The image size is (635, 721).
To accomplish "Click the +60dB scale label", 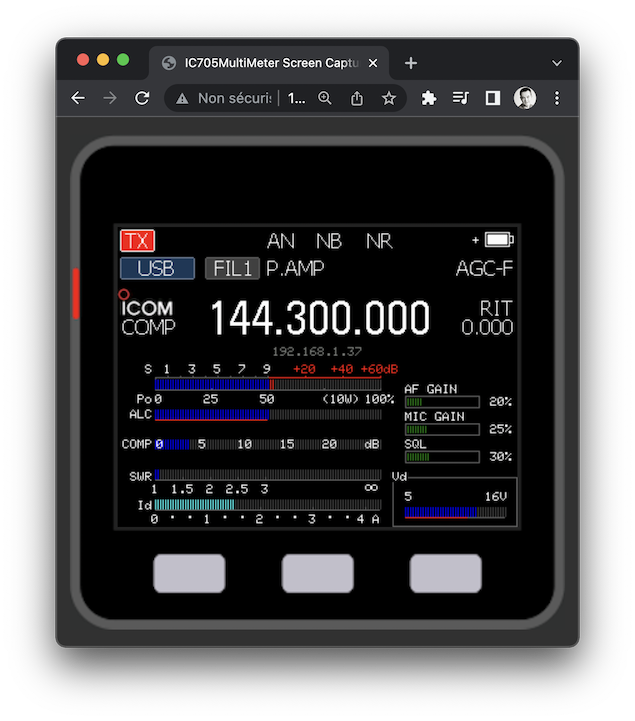I will point(379,369).
